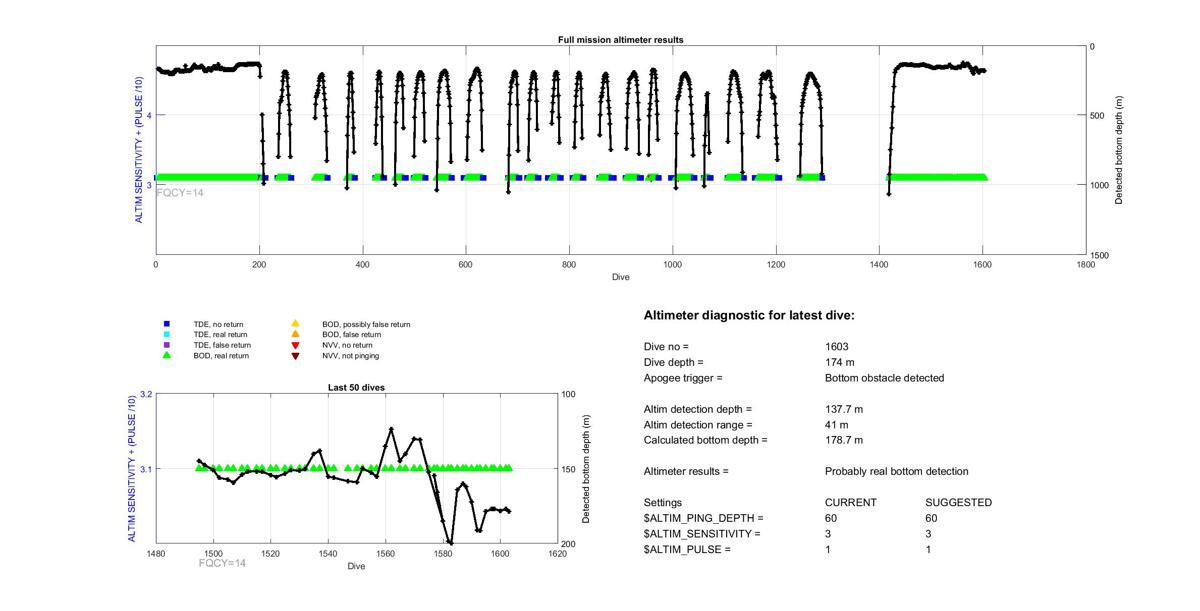Click the red inverted triangle NVV no return marker
Screen dimensions: 1200x611
[295, 345]
